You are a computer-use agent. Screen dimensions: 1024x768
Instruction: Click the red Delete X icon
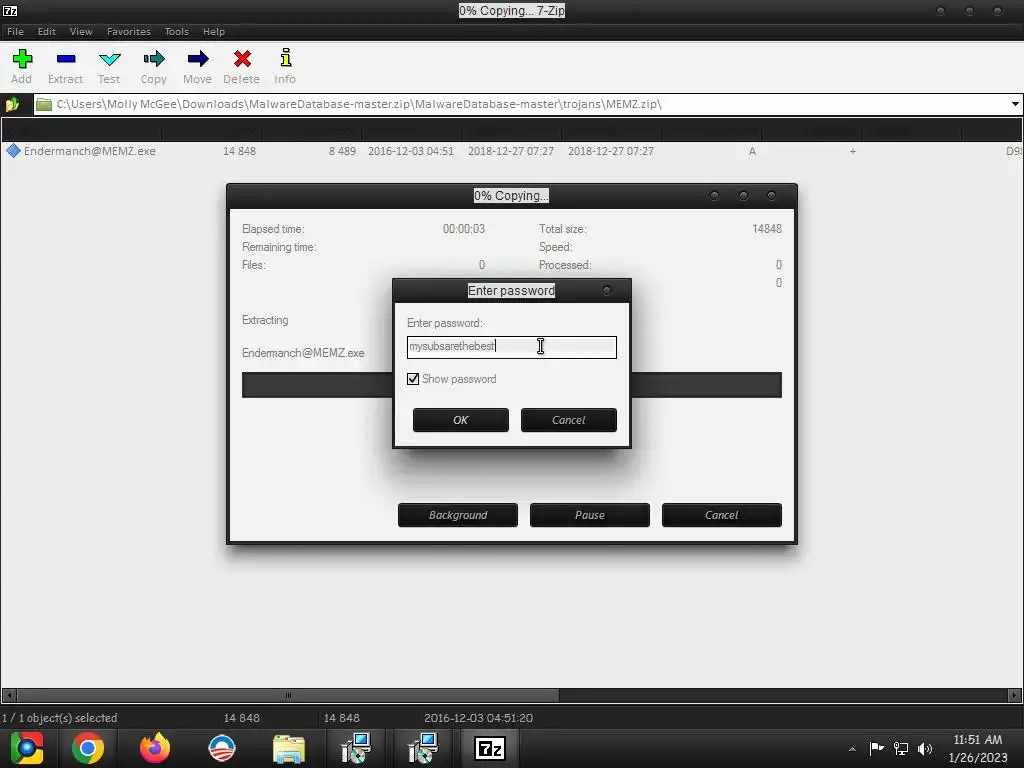[242, 59]
